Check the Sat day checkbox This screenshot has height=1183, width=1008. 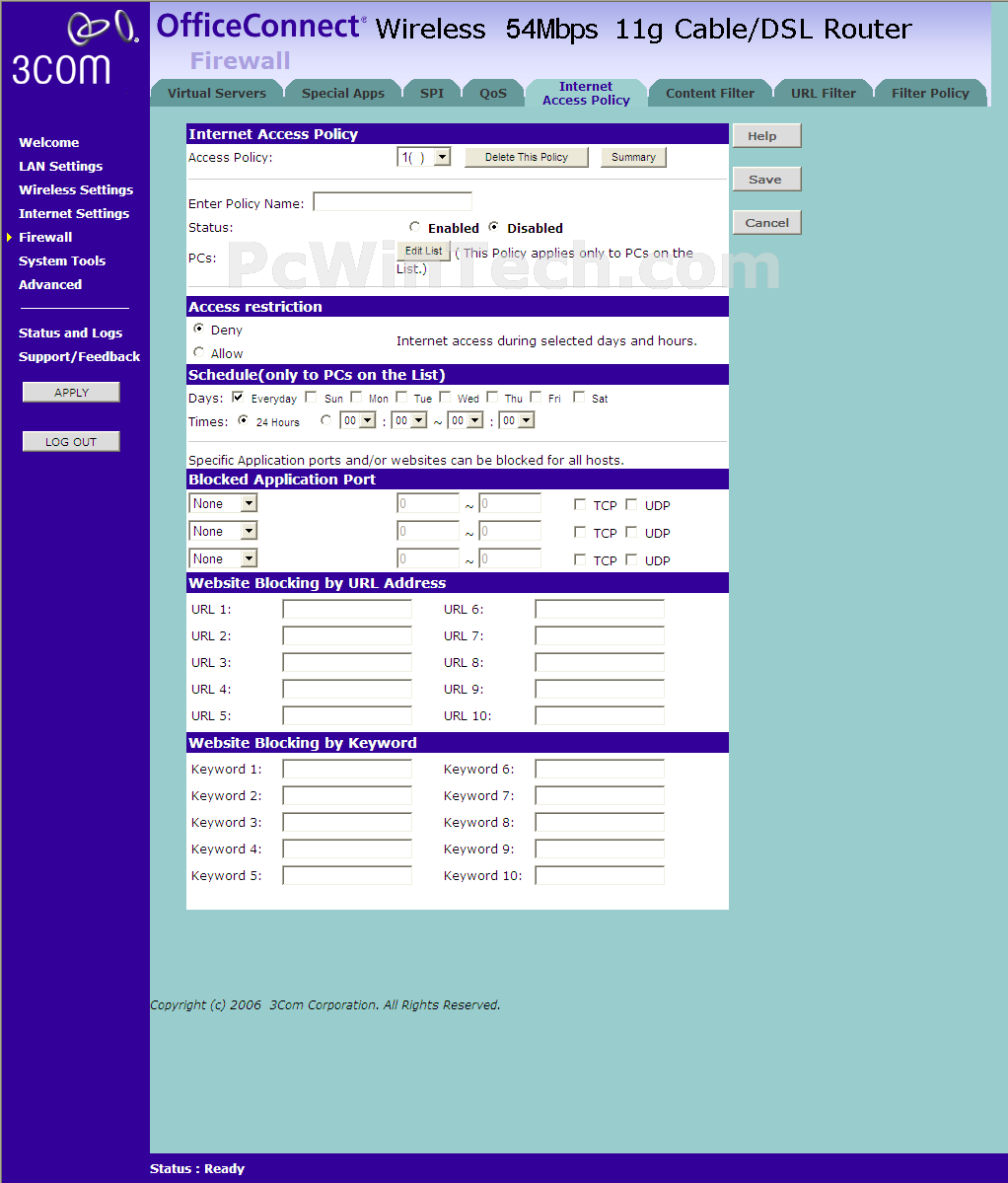click(579, 398)
